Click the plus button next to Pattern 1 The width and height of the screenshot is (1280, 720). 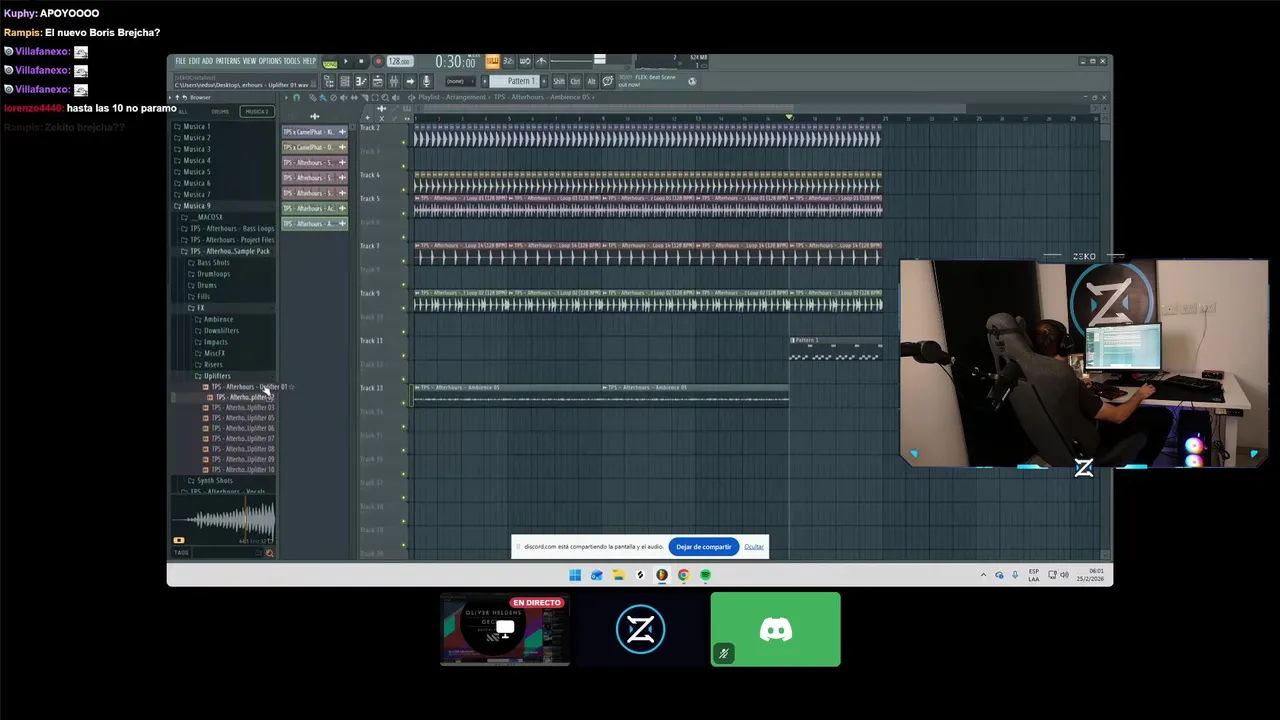tap(544, 81)
